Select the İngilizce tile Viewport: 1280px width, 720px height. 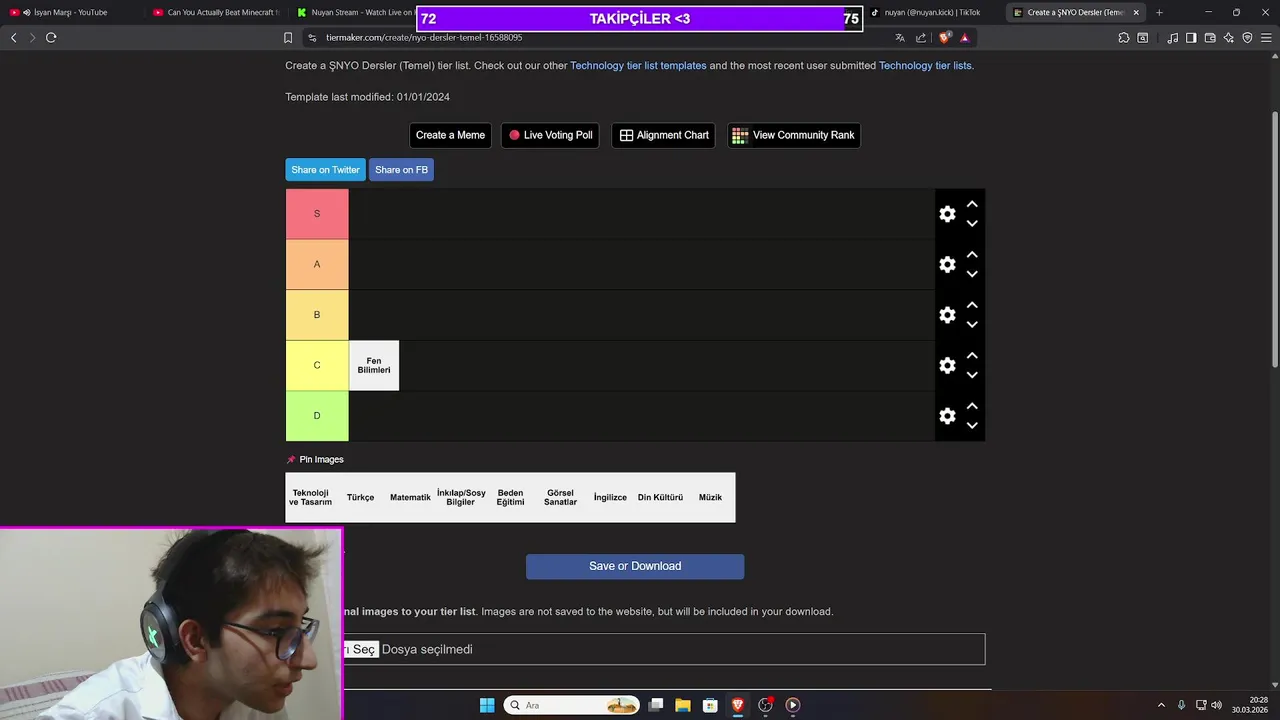pyautogui.click(x=610, y=497)
